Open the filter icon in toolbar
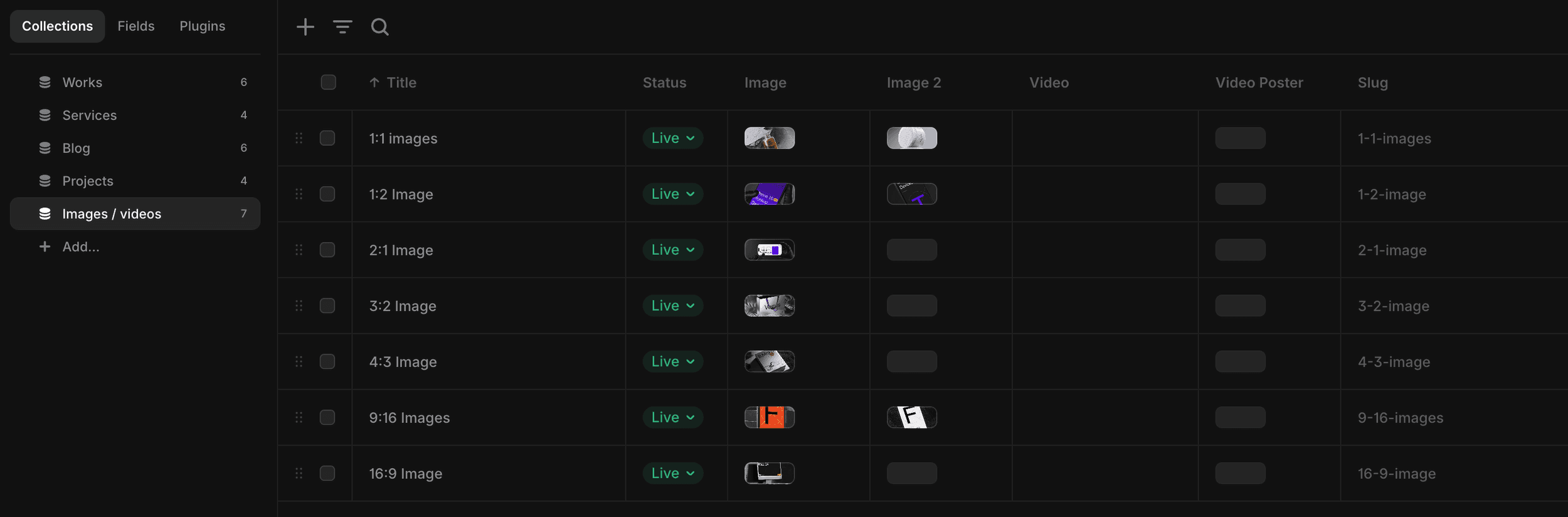The image size is (1568, 517). [342, 26]
